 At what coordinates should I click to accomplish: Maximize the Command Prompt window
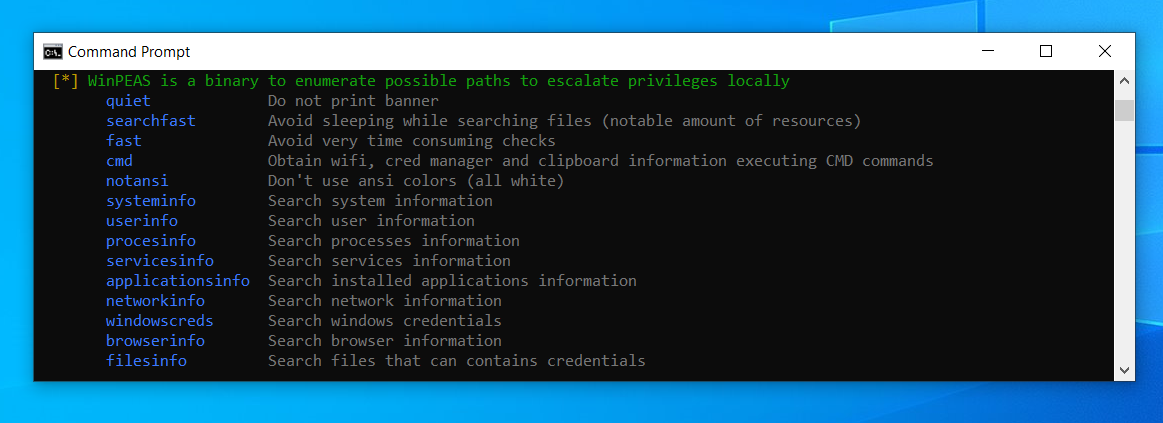[1046, 51]
